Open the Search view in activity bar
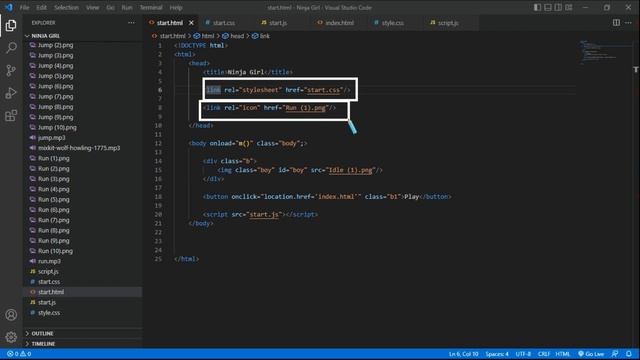Image resolution: width=640 pixels, height=360 pixels. pos(11,48)
